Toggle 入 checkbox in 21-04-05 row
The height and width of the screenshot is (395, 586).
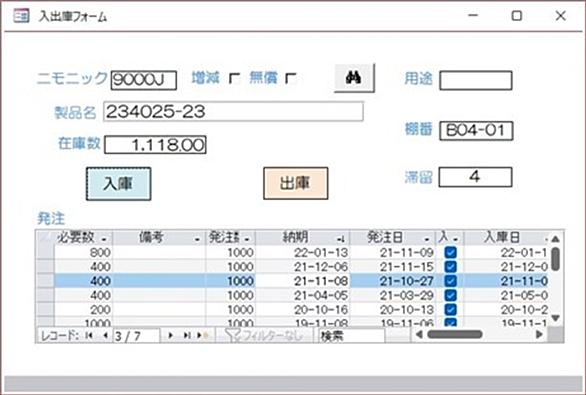pyautogui.click(x=451, y=295)
